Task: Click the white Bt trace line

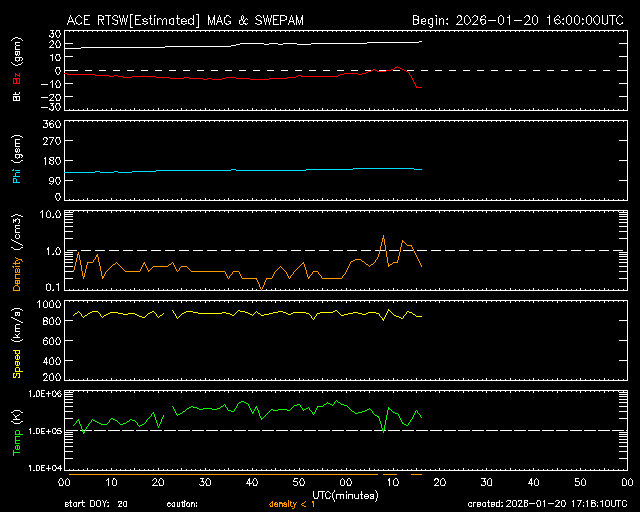Action: click(245, 44)
